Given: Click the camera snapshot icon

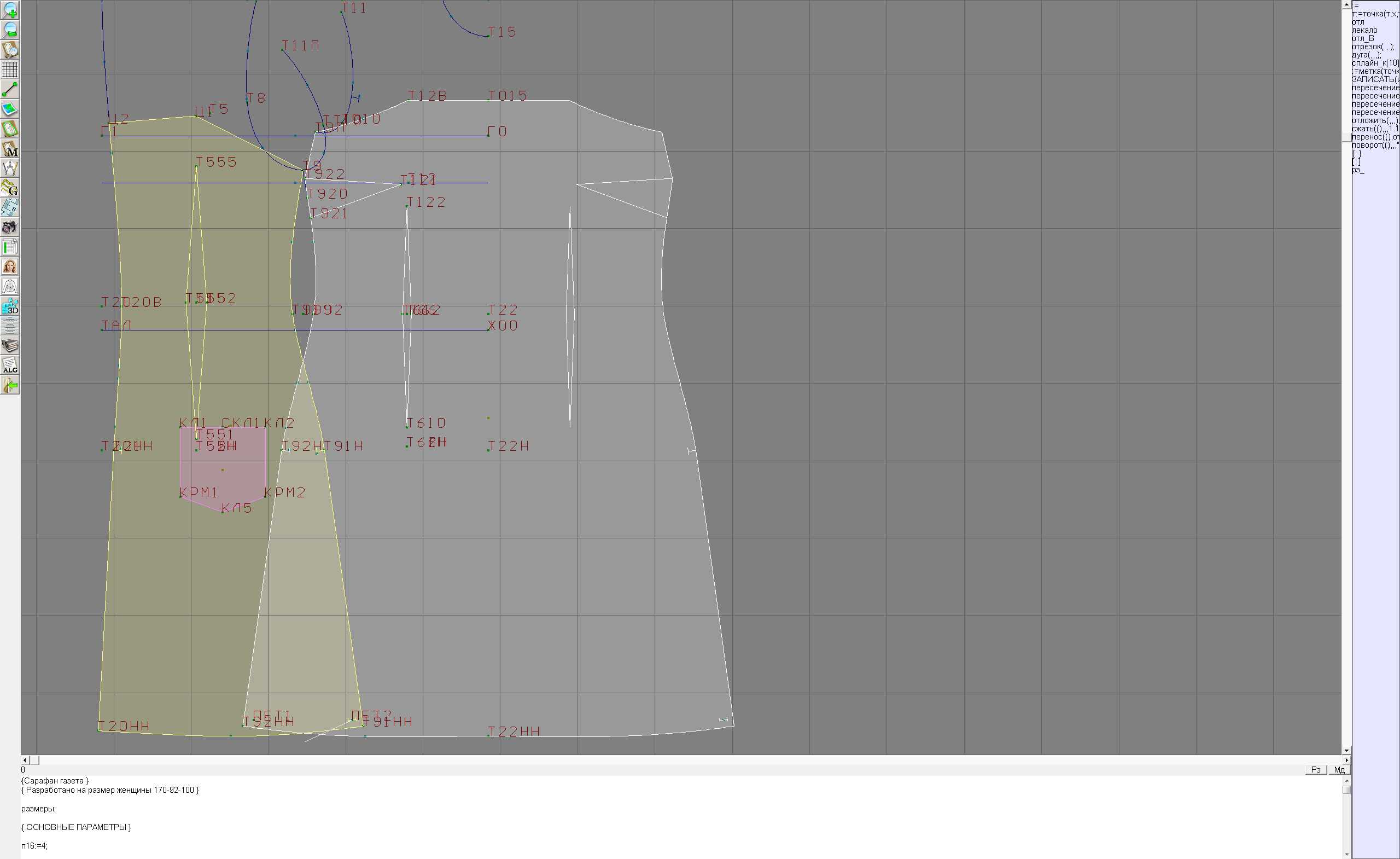Looking at the screenshot, I should [10, 228].
